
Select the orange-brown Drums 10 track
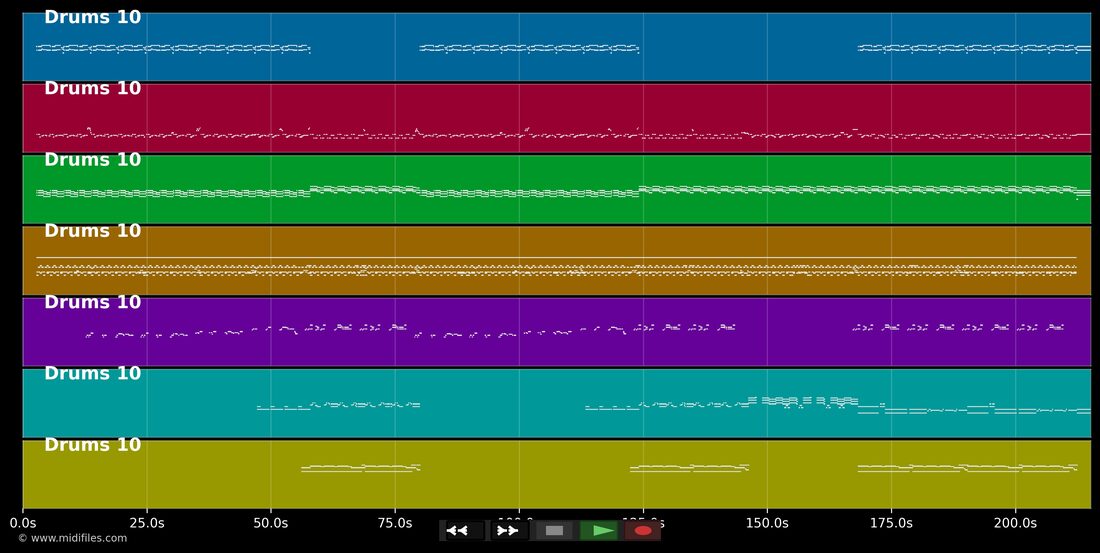tap(557, 260)
